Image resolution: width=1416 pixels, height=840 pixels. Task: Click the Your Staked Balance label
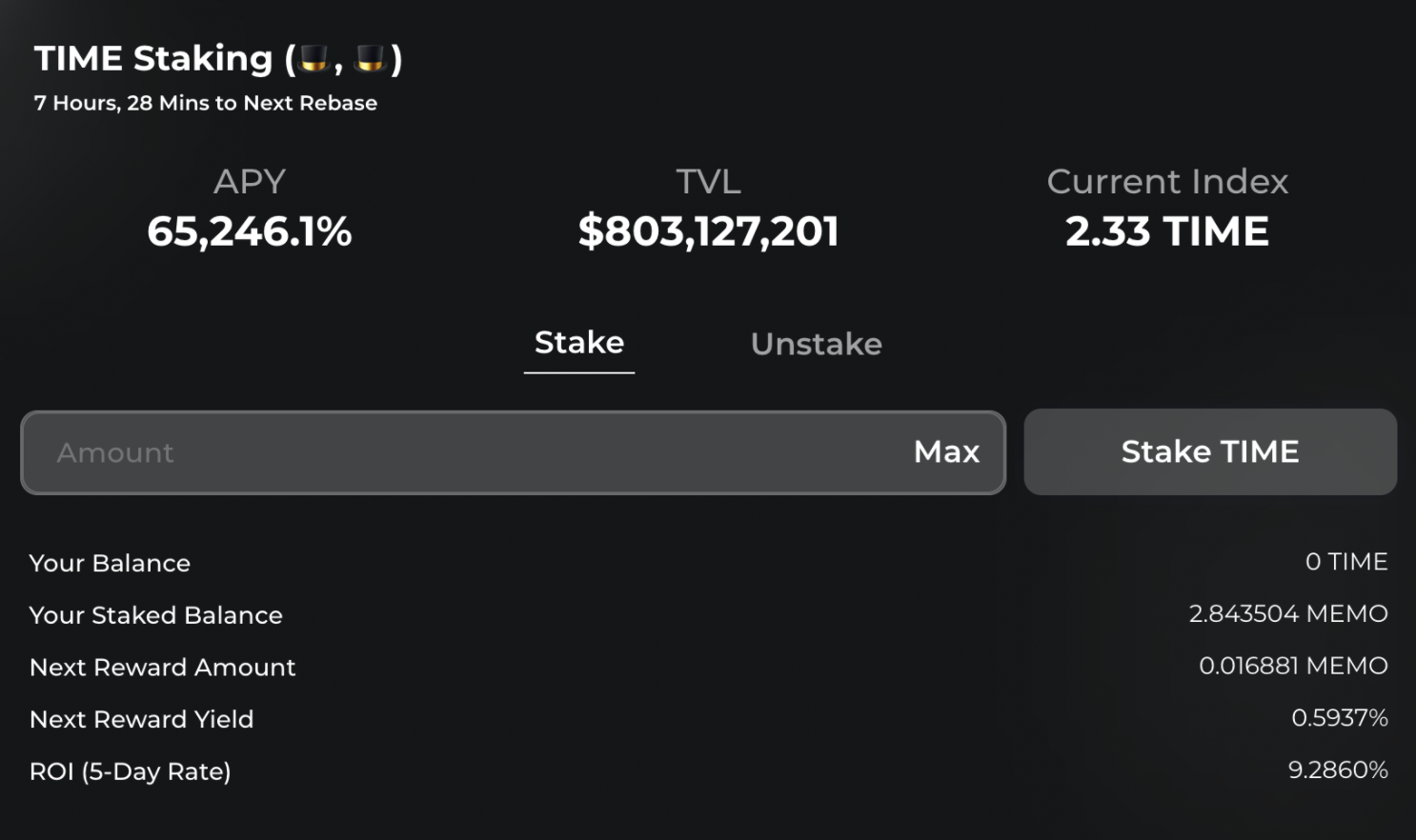[x=156, y=615]
